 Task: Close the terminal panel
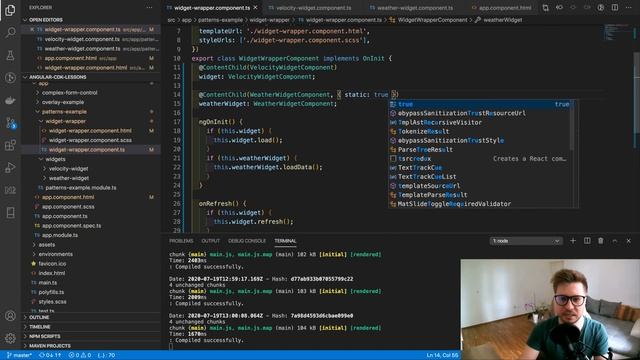629,241
